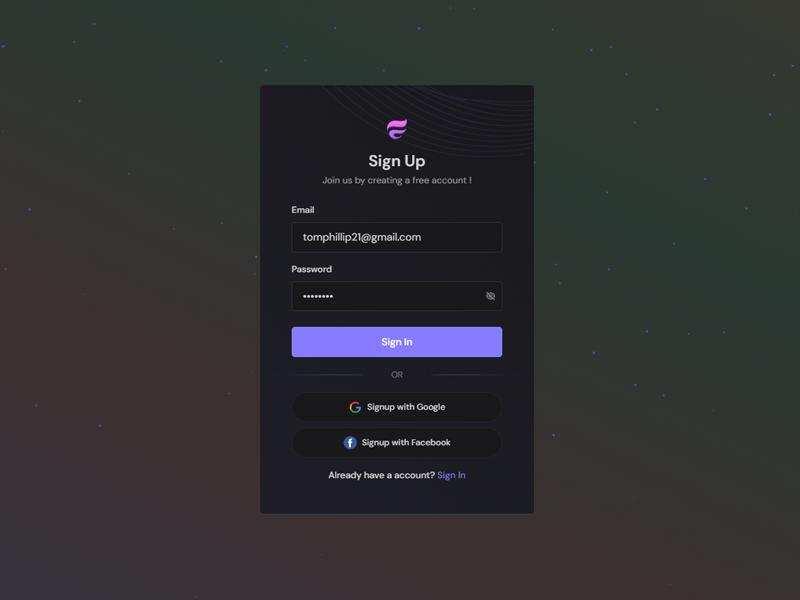The height and width of the screenshot is (600, 800).
Task: Click the Email field label
Action: pyautogui.click(x=303, y=210)
